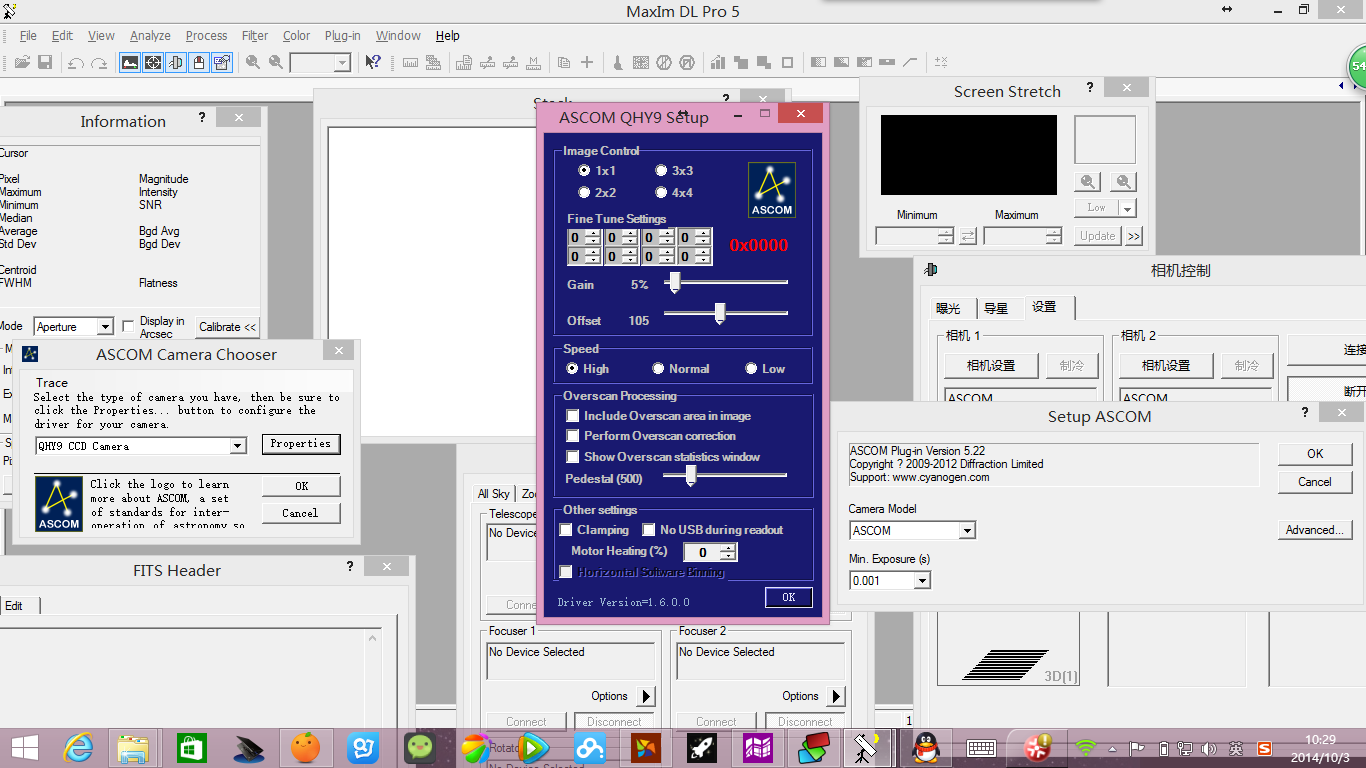
Task: Open the Analyze menu
Action: coord(150,36)
